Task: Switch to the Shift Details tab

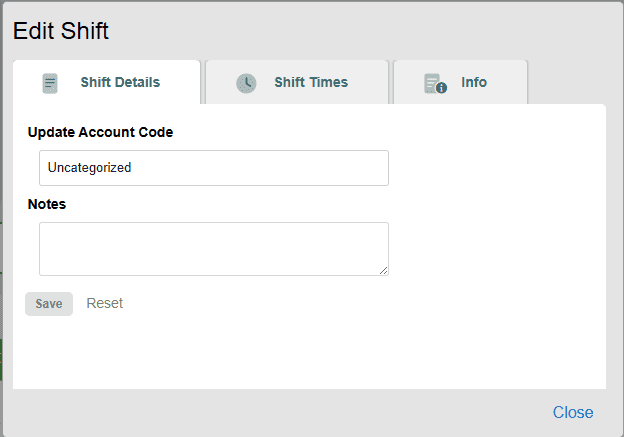Action: pyautogui.click(x=120, y=83)
